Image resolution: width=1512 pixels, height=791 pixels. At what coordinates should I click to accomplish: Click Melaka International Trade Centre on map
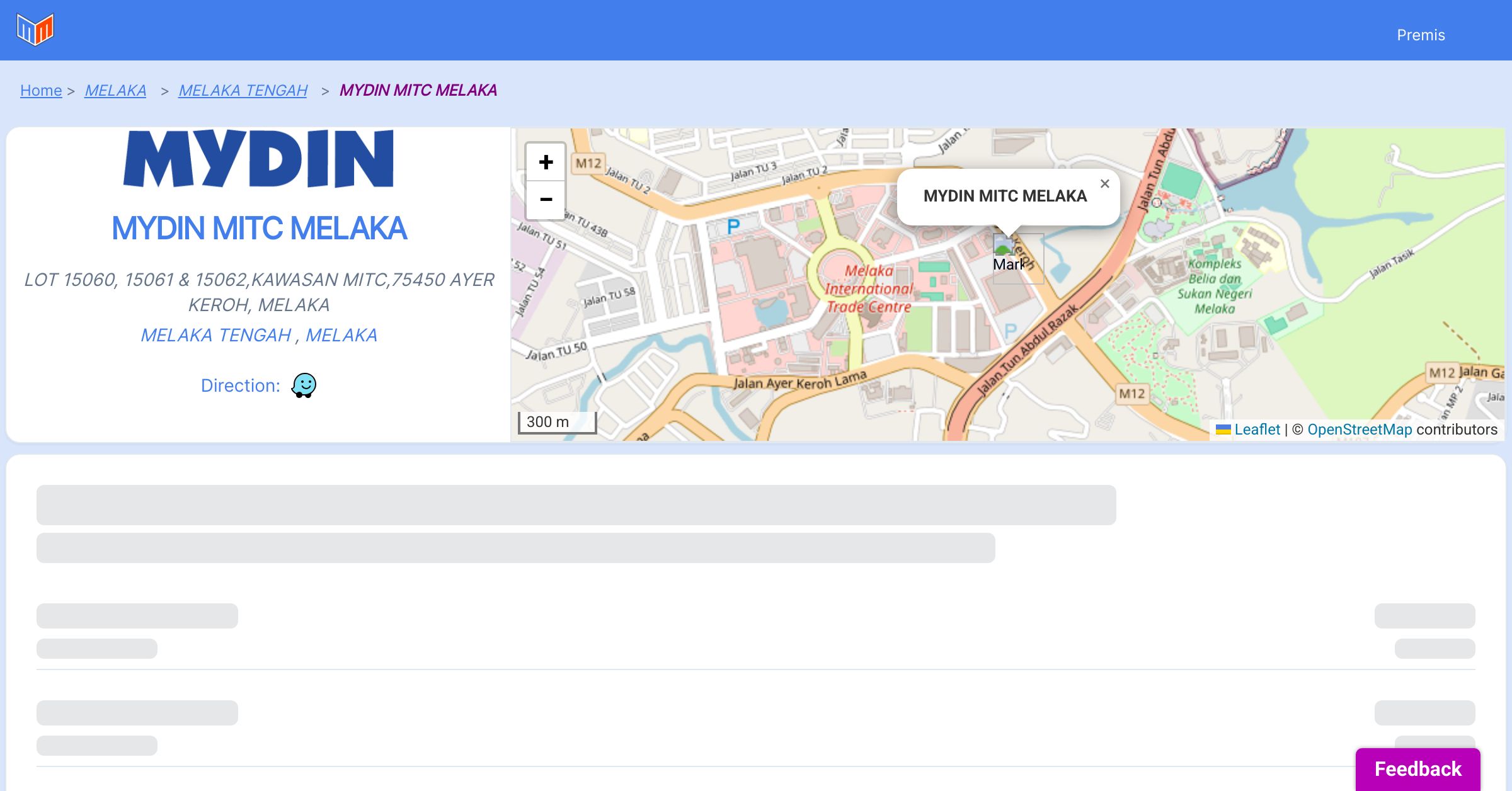pyautogui.click(x=868, y=289)
